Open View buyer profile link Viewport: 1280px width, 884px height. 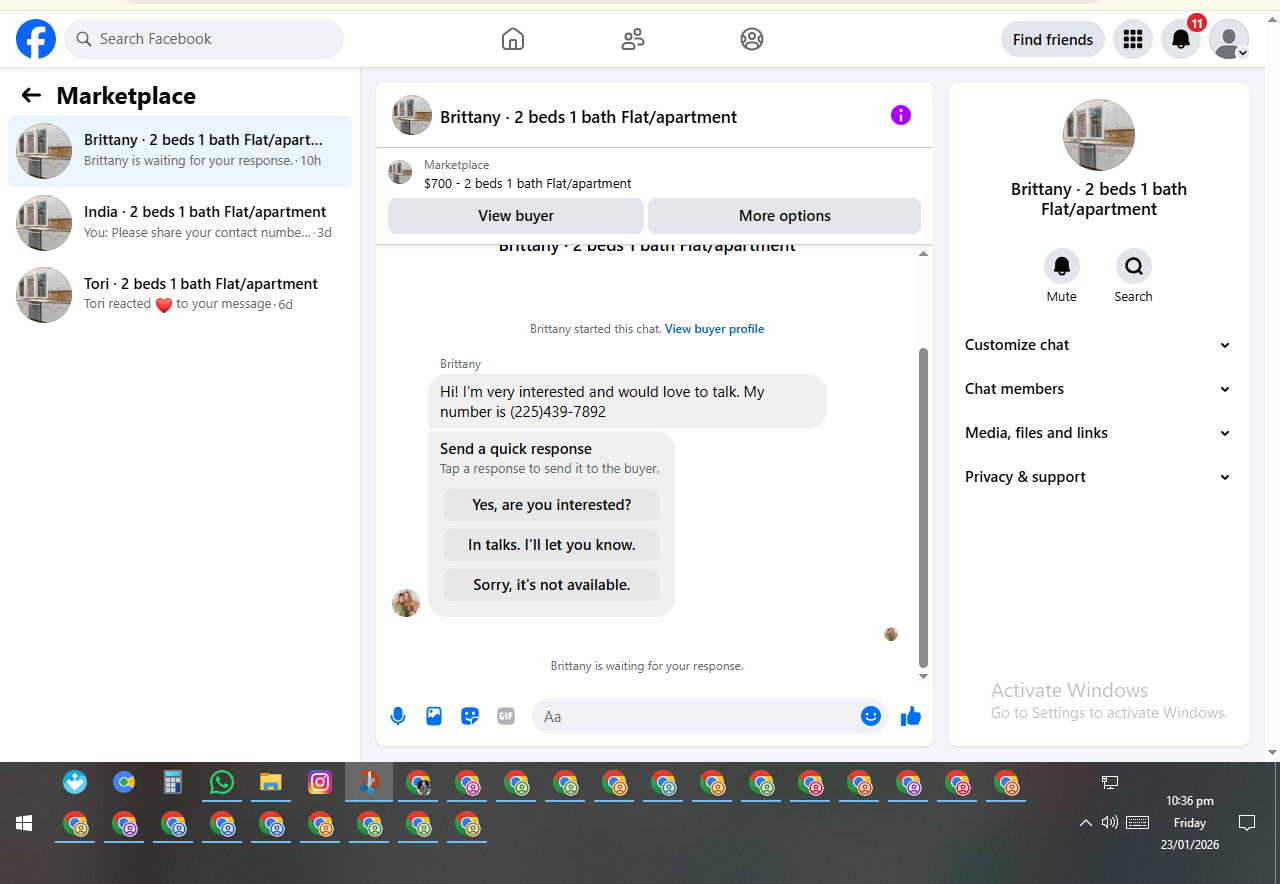click(714, 329)
